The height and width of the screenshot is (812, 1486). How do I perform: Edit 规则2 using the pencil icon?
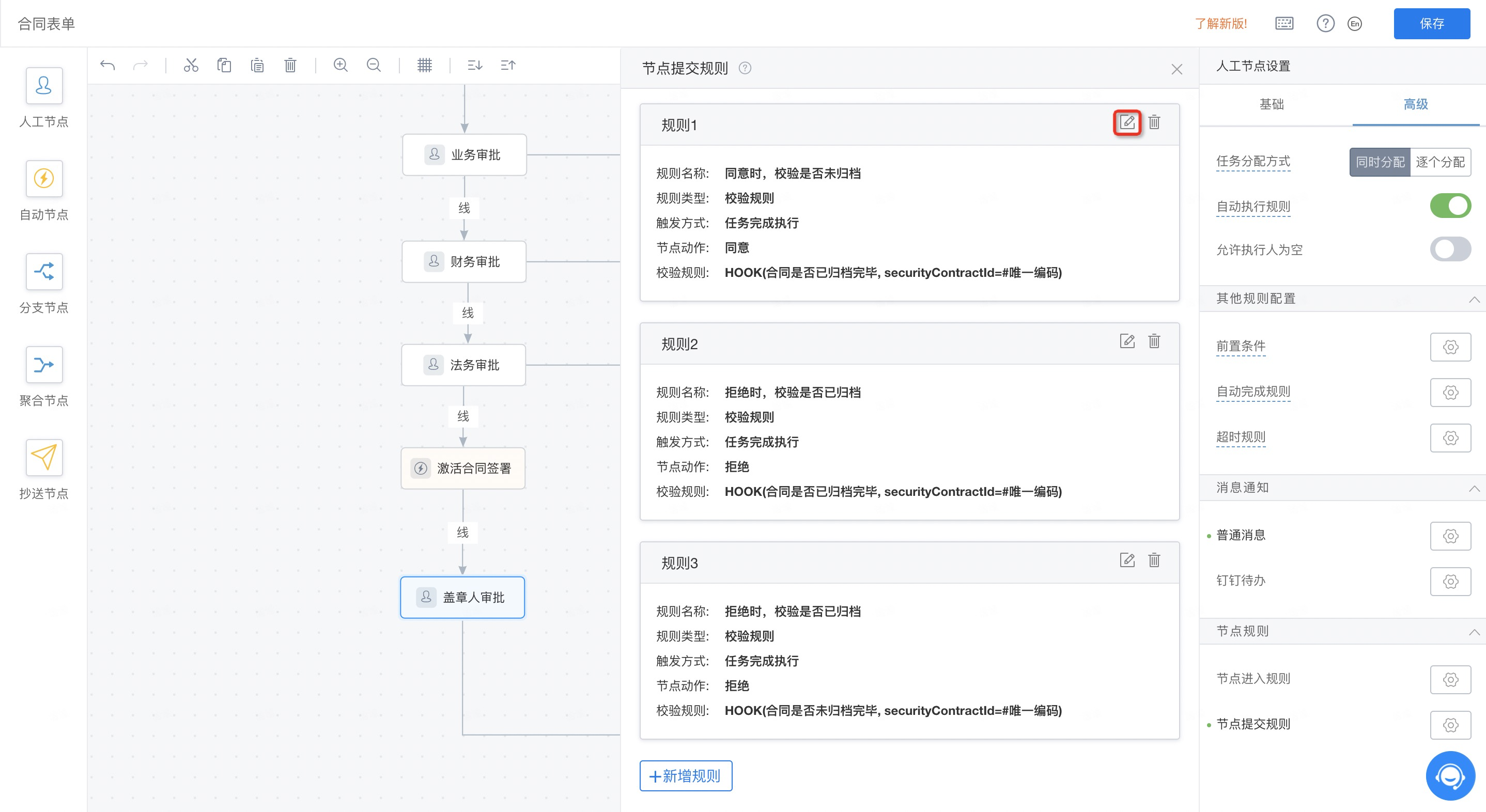(1126, 341)
